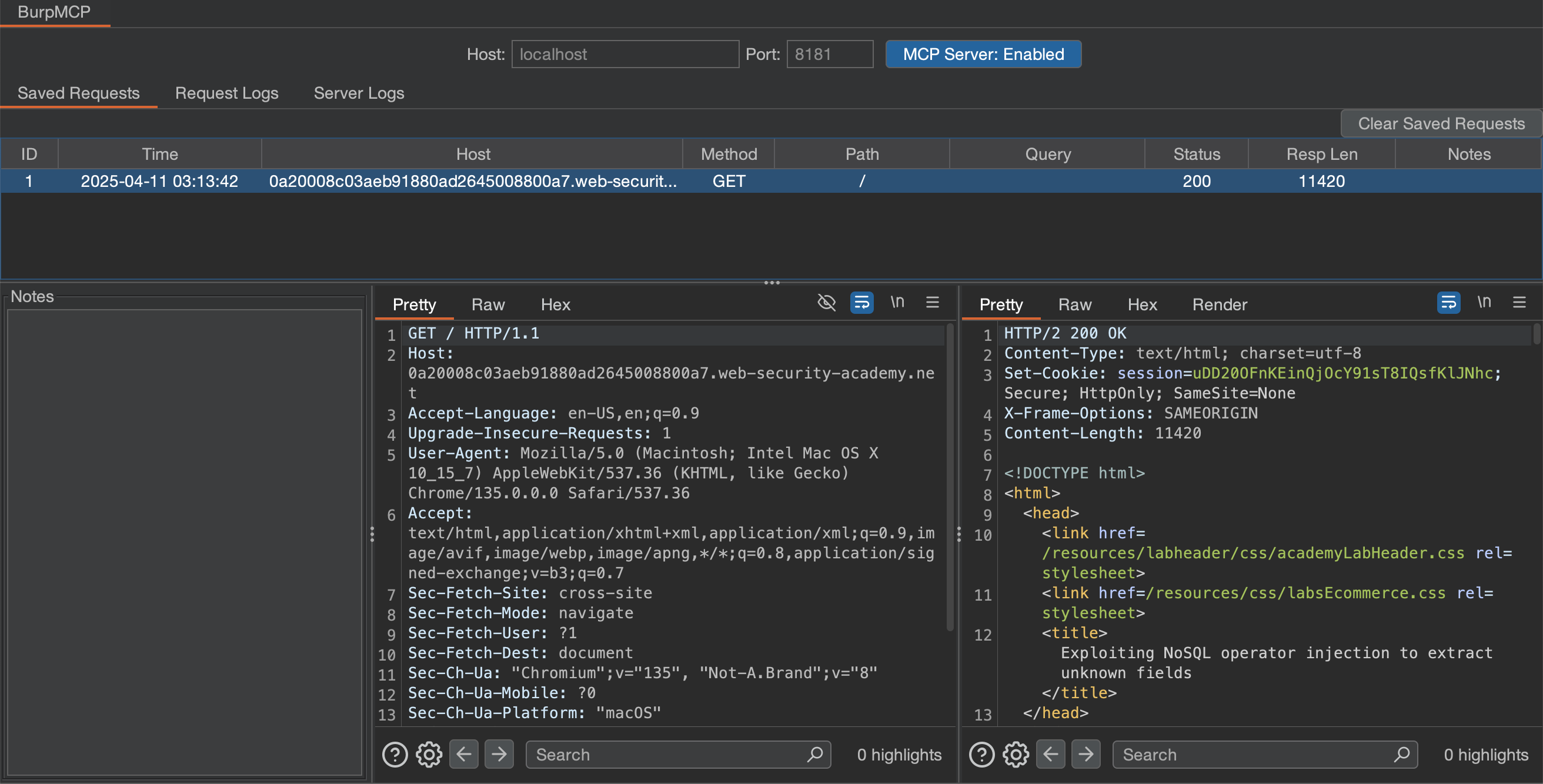This screenshot has width=1543, height=784.
Task: Open the Render tab in response viewer
Action: click(x=1219, y=304)
